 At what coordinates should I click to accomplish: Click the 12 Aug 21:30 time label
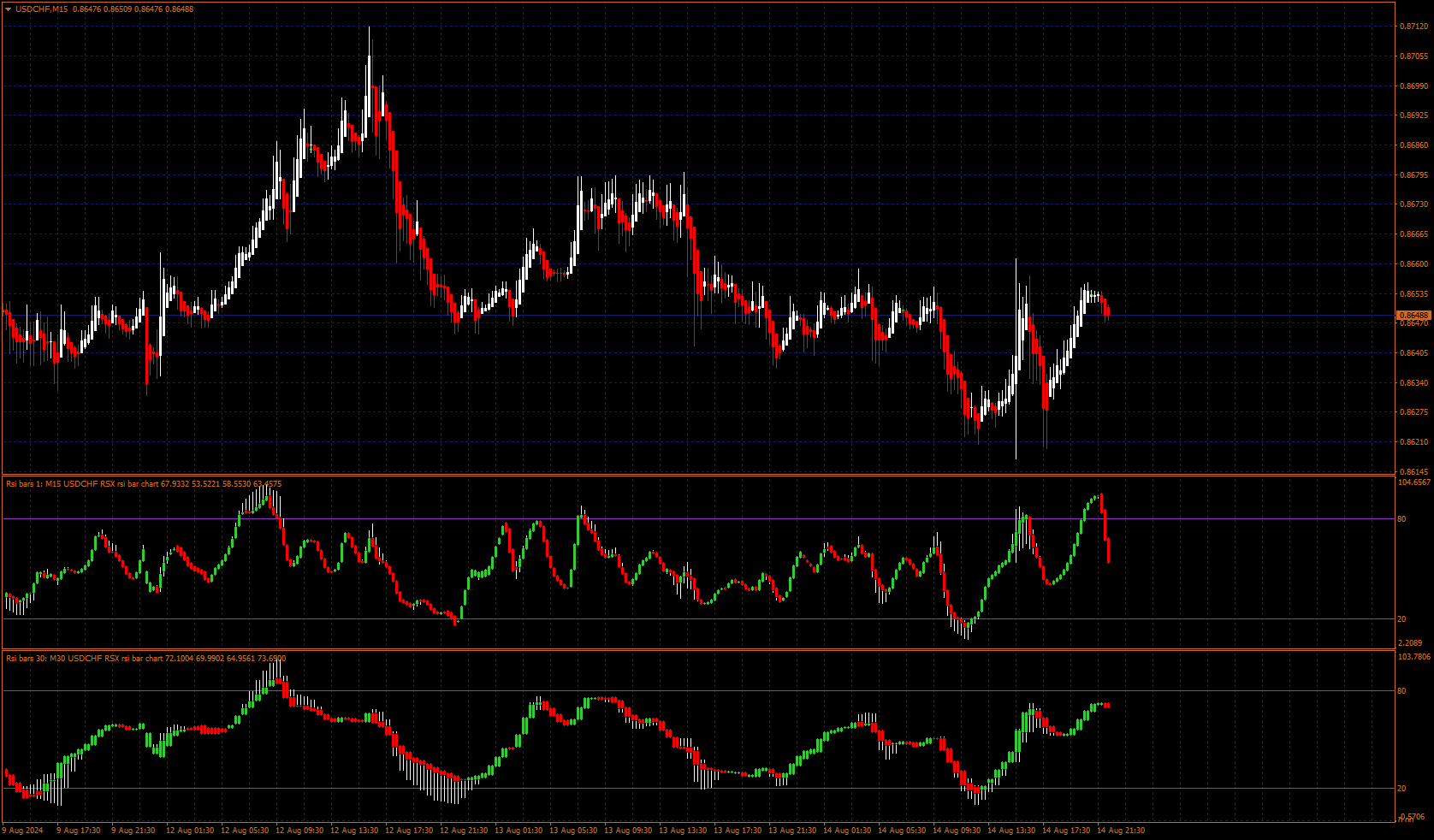pyautogui.click(x=464, y=831)
